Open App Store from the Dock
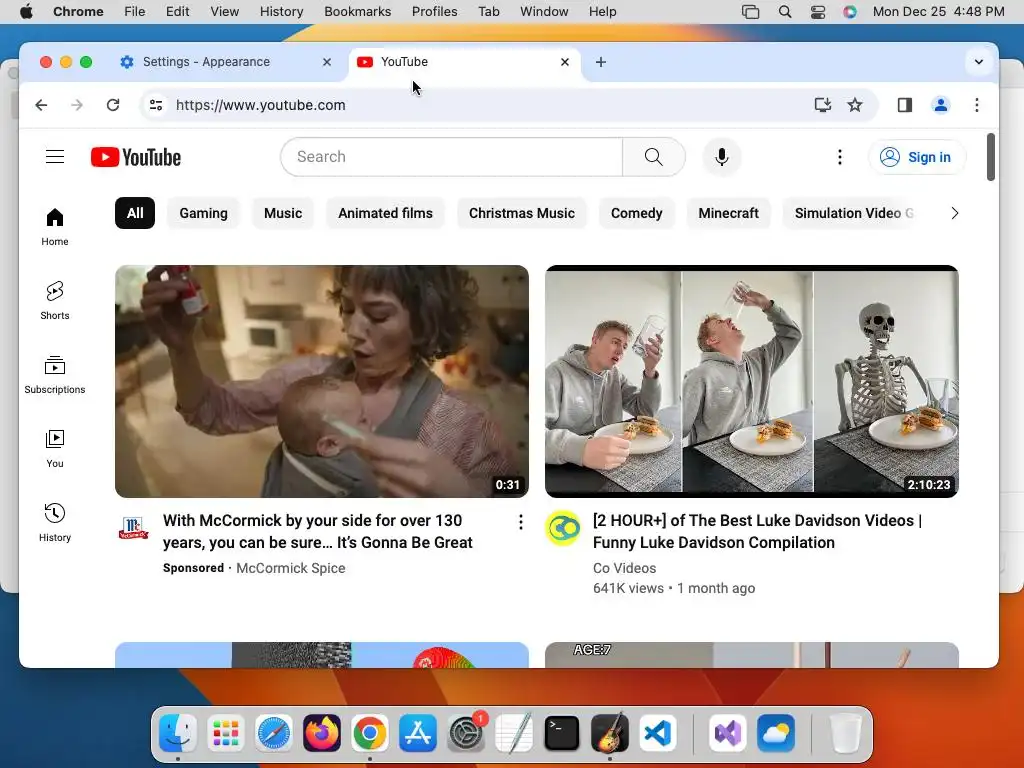 [x=417, y=733]
